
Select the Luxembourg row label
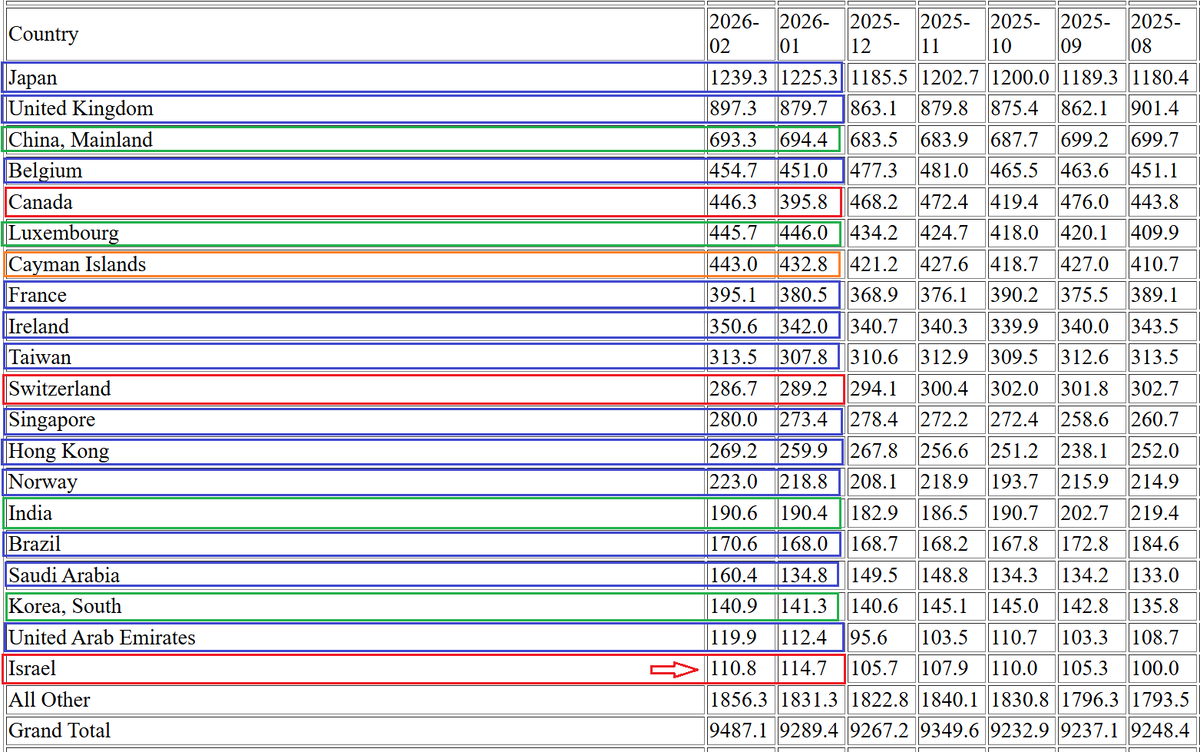click(x=64, y=233)
